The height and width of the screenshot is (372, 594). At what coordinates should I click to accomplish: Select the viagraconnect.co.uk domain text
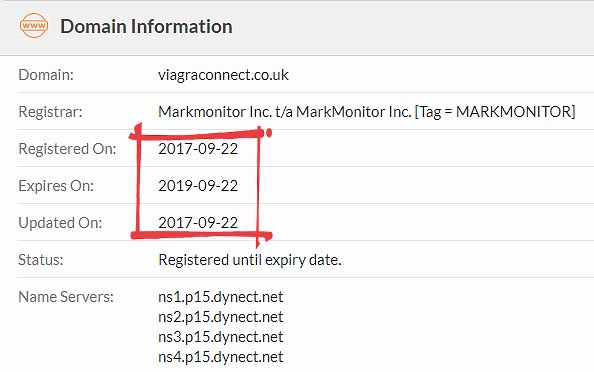[223, 75]
